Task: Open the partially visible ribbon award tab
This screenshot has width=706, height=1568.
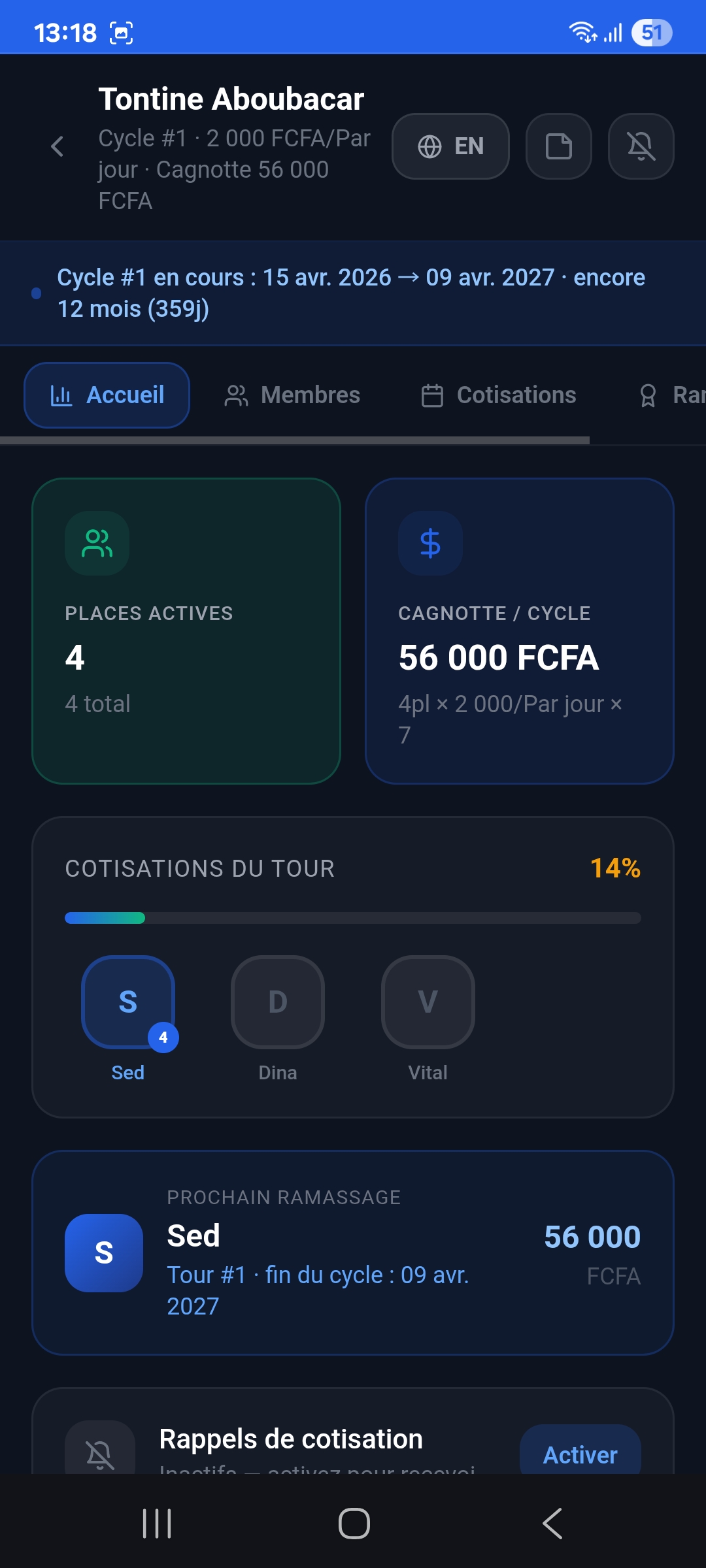Action: [670, 395]
